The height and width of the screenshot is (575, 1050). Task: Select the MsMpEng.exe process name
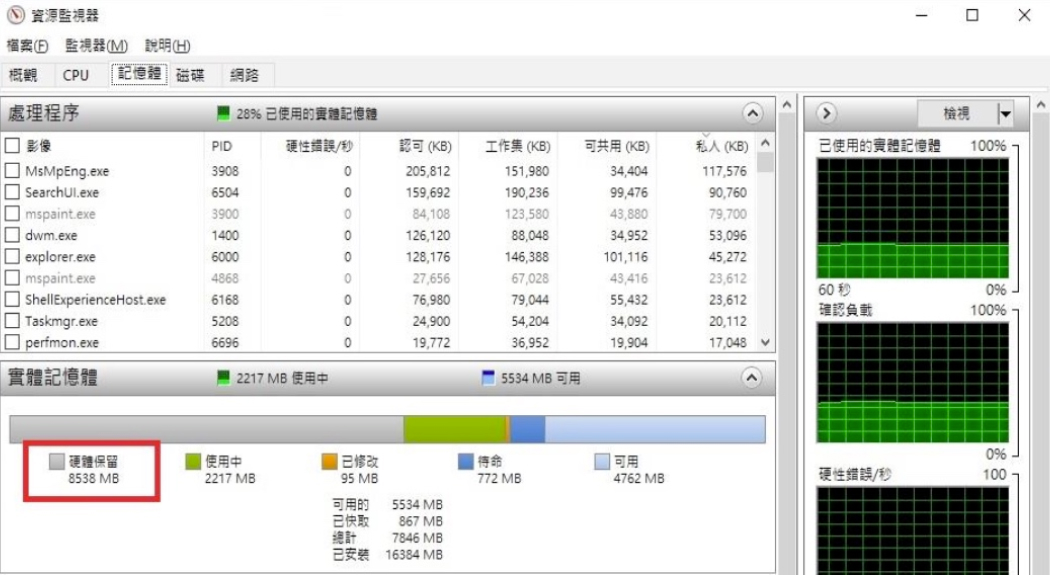pos(67,171)
